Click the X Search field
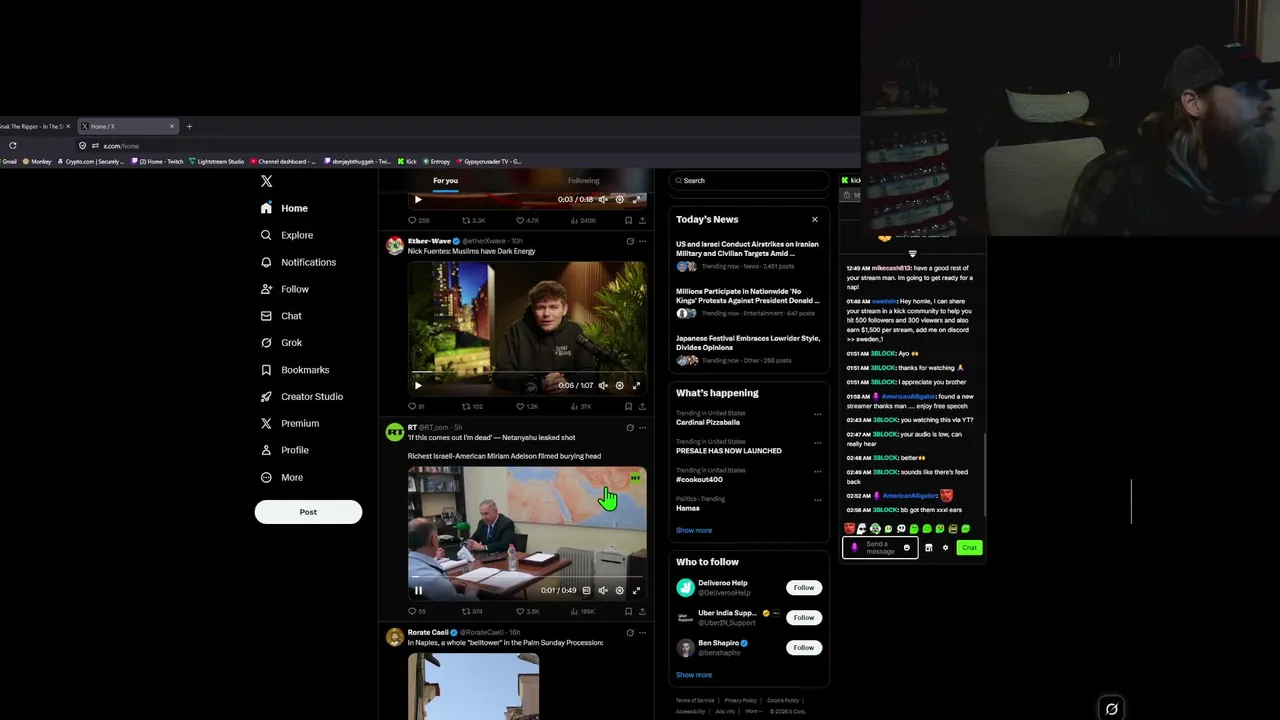Image resolution: width=1280 pixels, height=720 pixels. [x=748, y=181]
